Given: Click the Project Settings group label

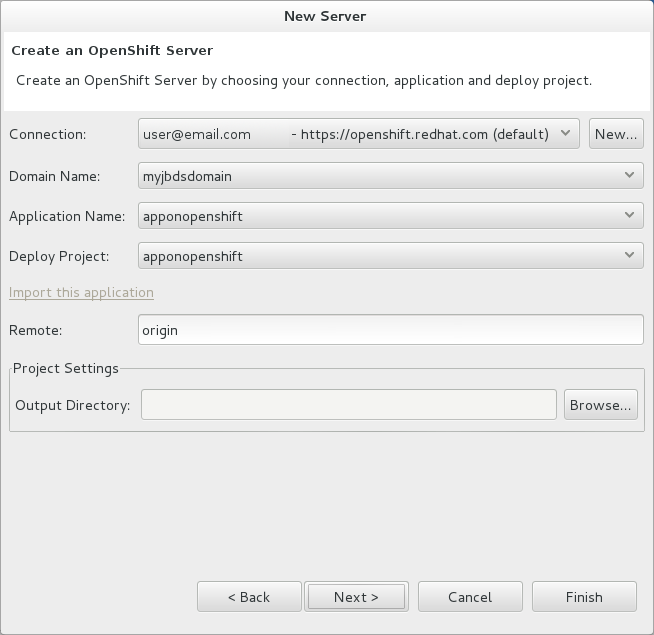Looking at the screenshot, I should (66, 368).
